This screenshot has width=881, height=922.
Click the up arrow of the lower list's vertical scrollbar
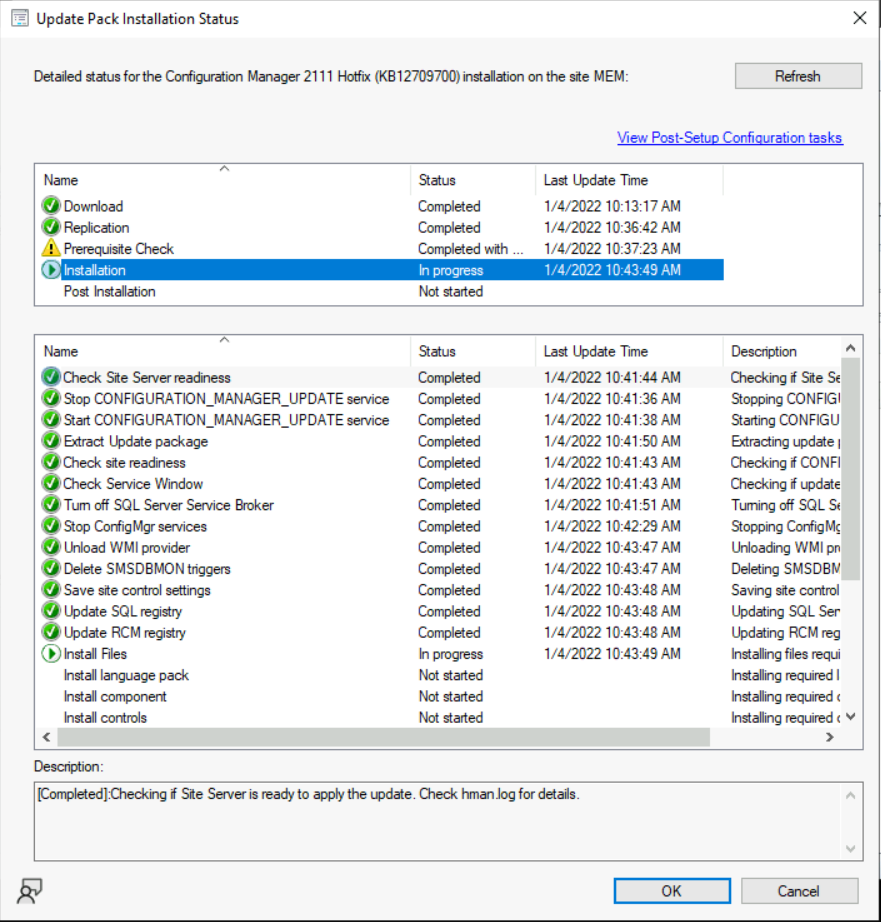[x=850, y=348]
